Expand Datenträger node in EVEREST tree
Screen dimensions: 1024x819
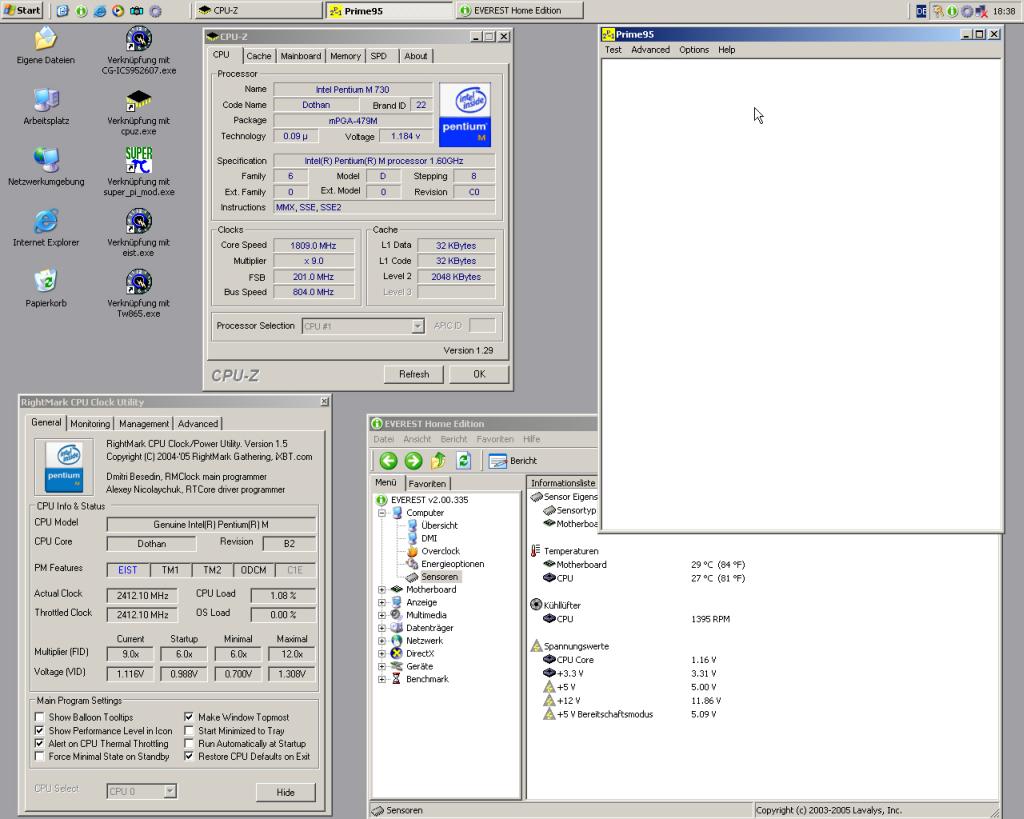click(x=382, y=628)
